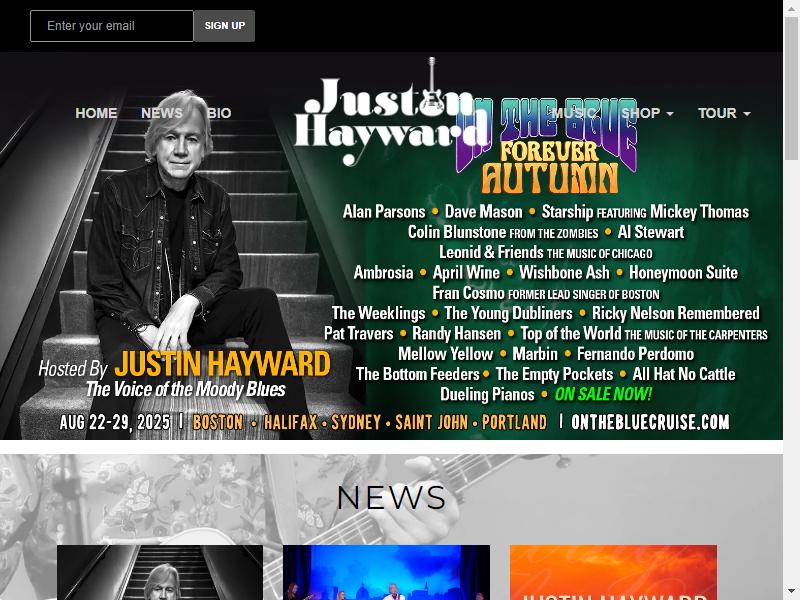Open the HOME menu item
Screen dimensions: 800x600
point(96,113)
